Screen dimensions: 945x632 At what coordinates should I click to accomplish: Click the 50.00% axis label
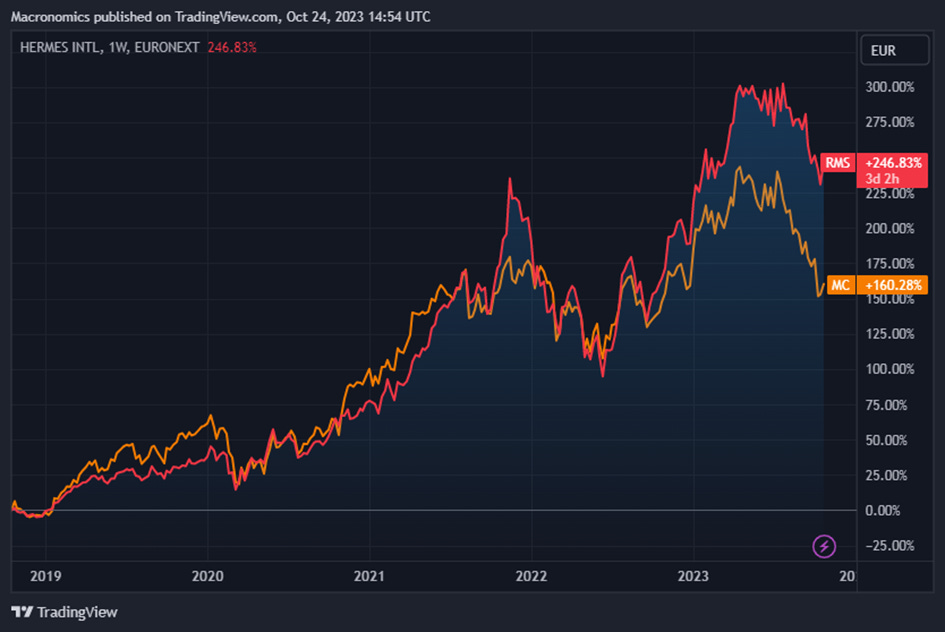point(886,440)
